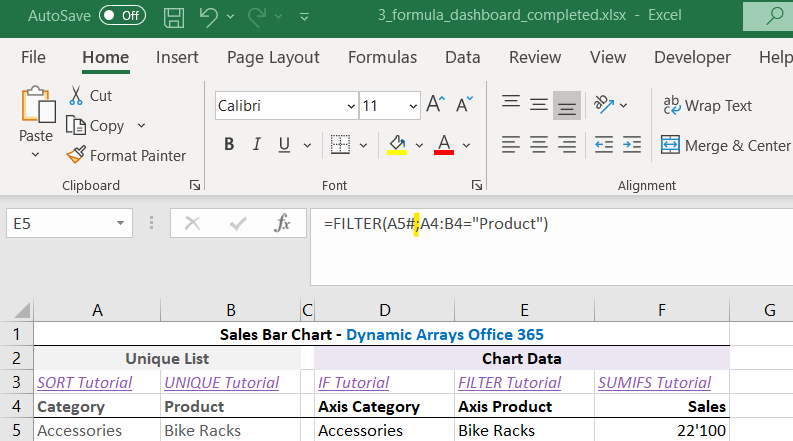Cancel formula entry with X button
The height and width of the screenshot is (441, 793).
point(192,223)
